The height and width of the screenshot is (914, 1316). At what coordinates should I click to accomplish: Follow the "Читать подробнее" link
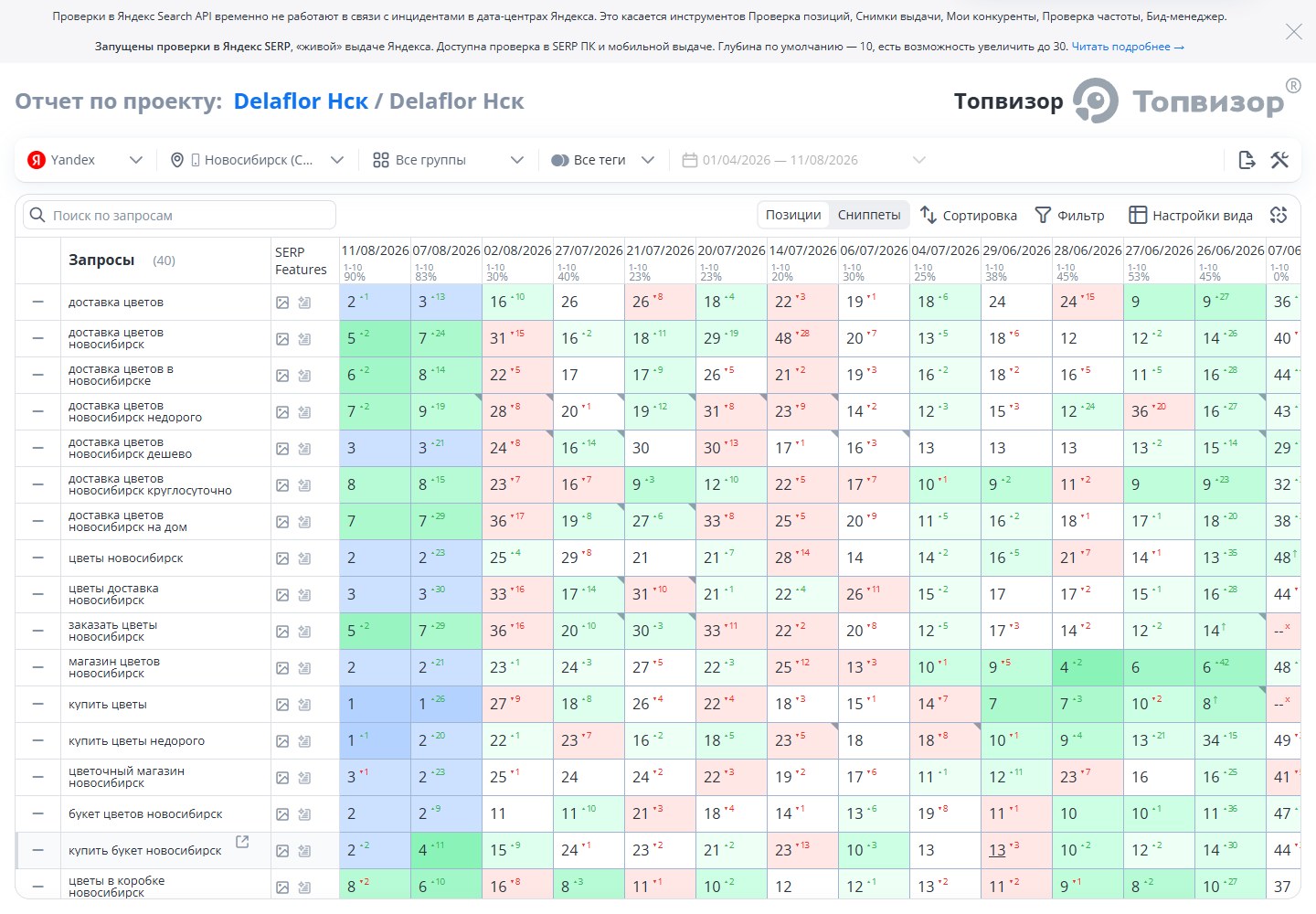click(x=1128, y=47)
